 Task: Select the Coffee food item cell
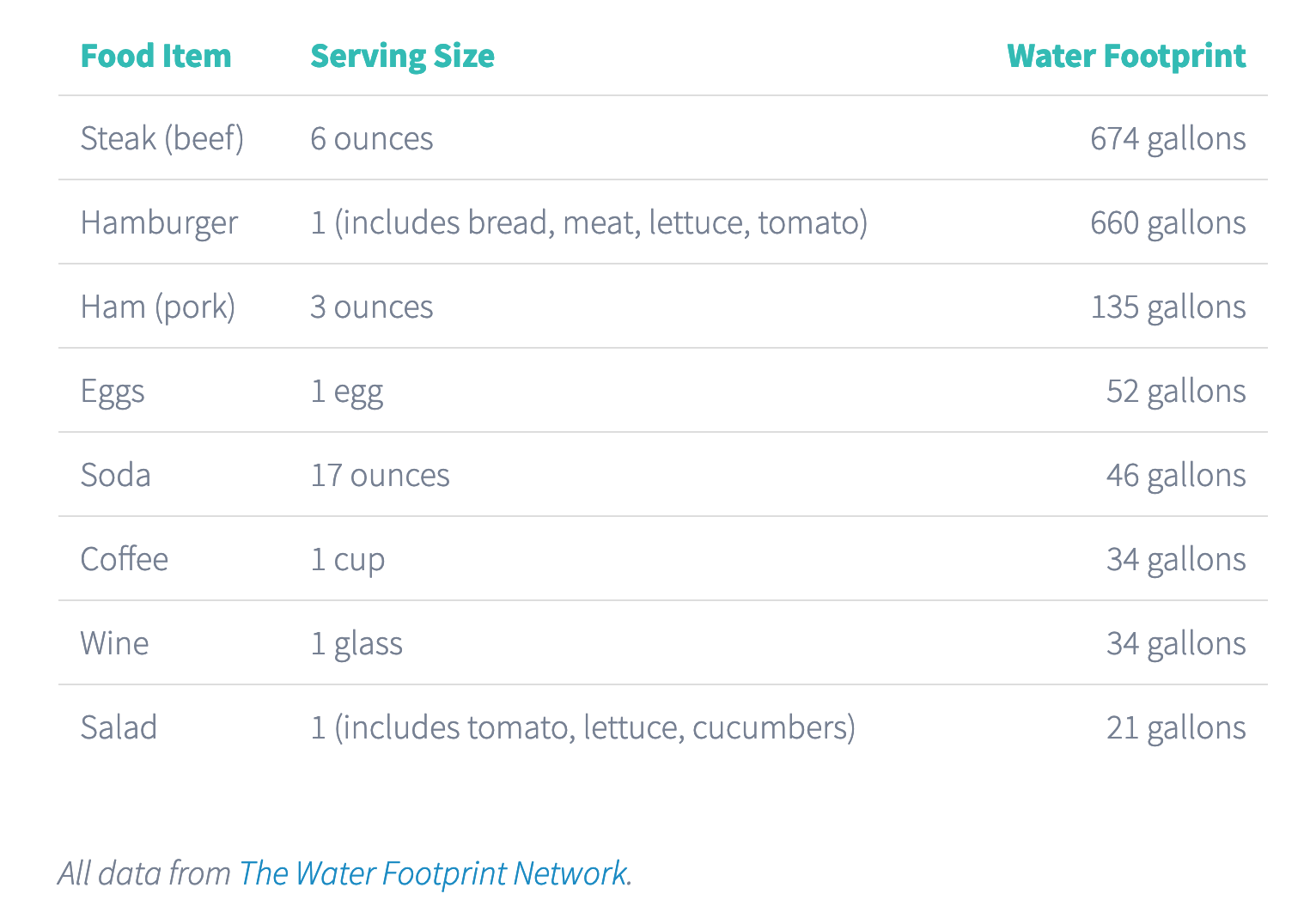click(125, 559)
